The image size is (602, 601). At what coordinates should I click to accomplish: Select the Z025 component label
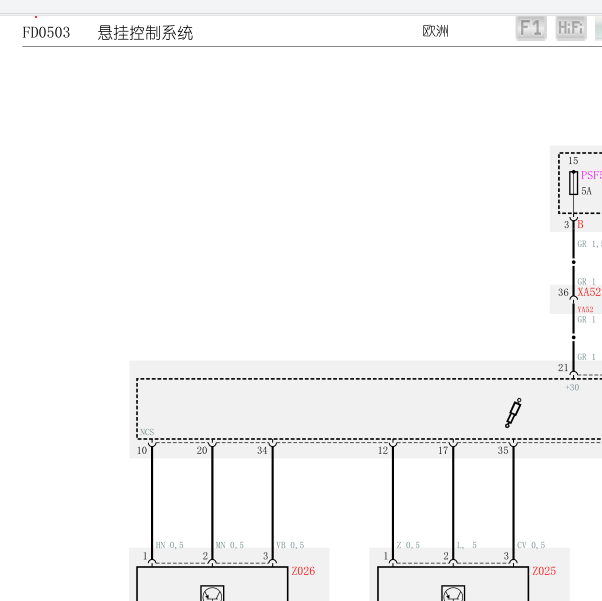pos(544,571)
